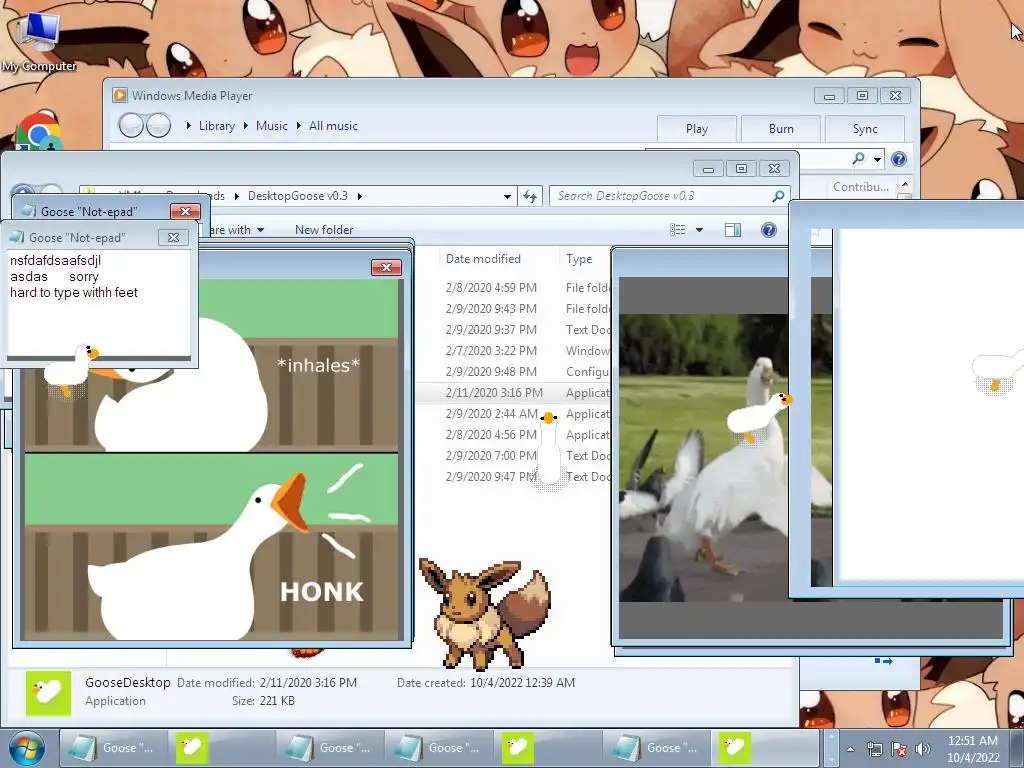Click the Media Player search magnifier icon
The image size is (1024, 768).
858,158
